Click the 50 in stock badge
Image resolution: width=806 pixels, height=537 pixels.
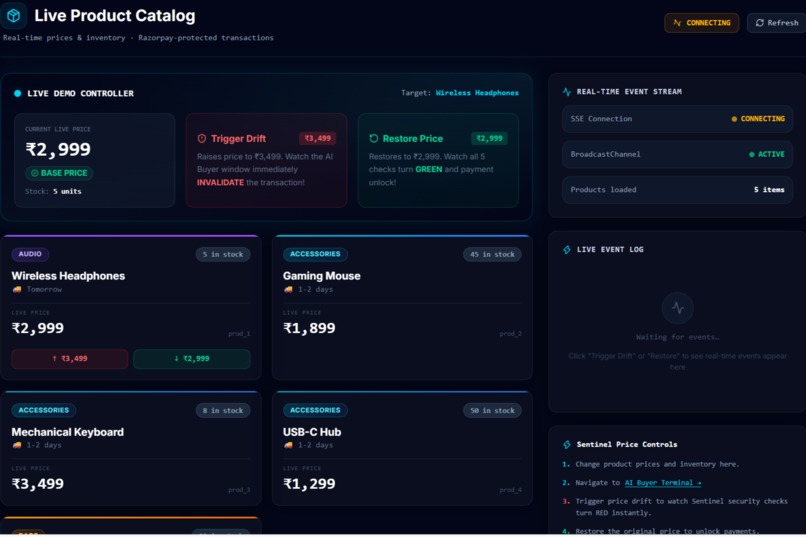point(492,411)
